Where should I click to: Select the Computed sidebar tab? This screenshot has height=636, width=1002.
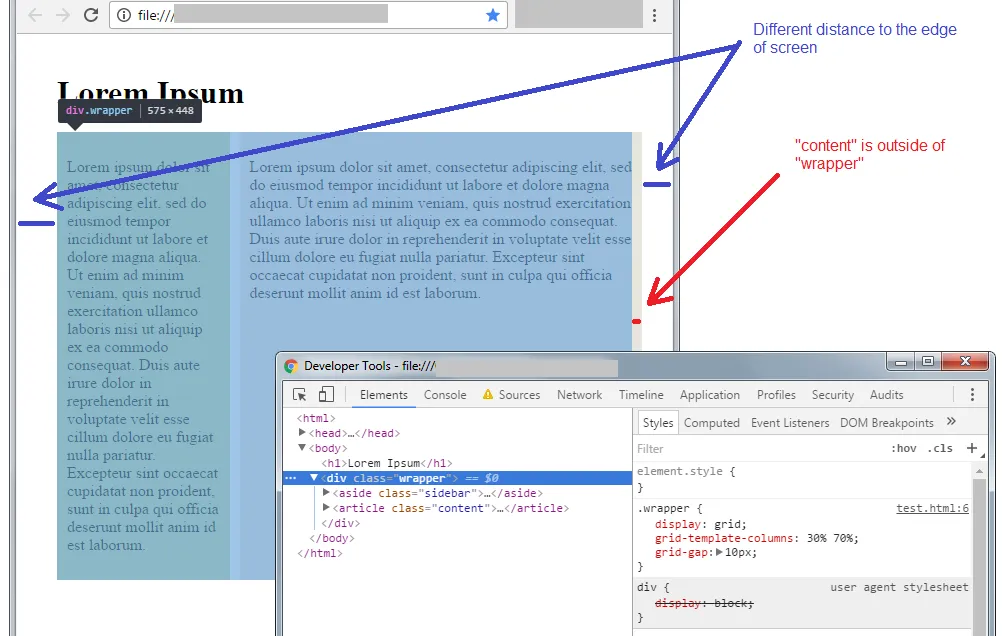click(x=712, y=423)
